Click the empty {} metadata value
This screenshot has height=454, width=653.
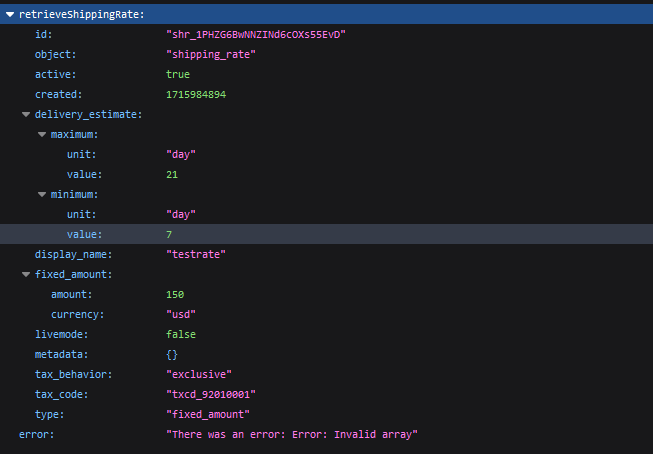(x=172, y=354)
